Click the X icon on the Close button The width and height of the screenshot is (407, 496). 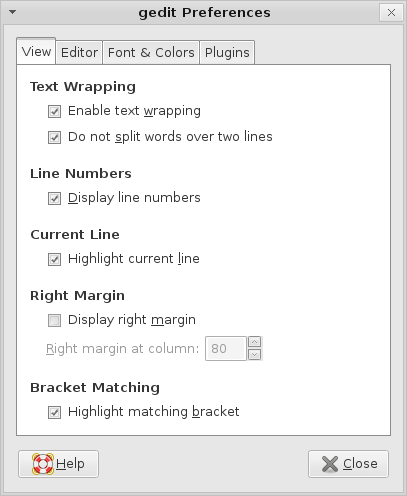(330, 464)
